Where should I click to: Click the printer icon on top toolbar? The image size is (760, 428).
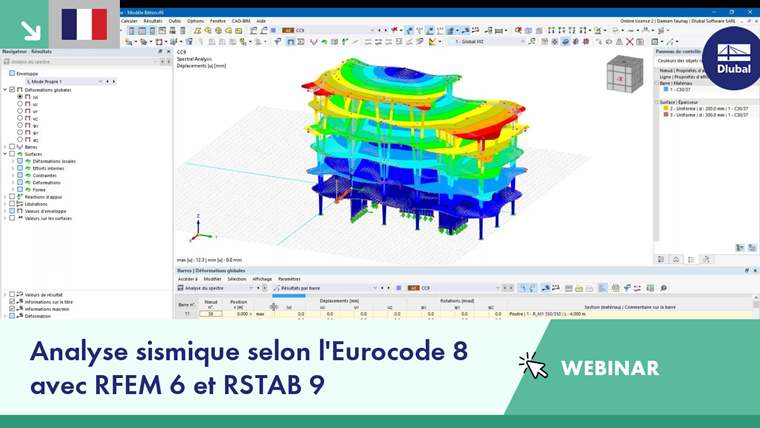coord(173,31)
